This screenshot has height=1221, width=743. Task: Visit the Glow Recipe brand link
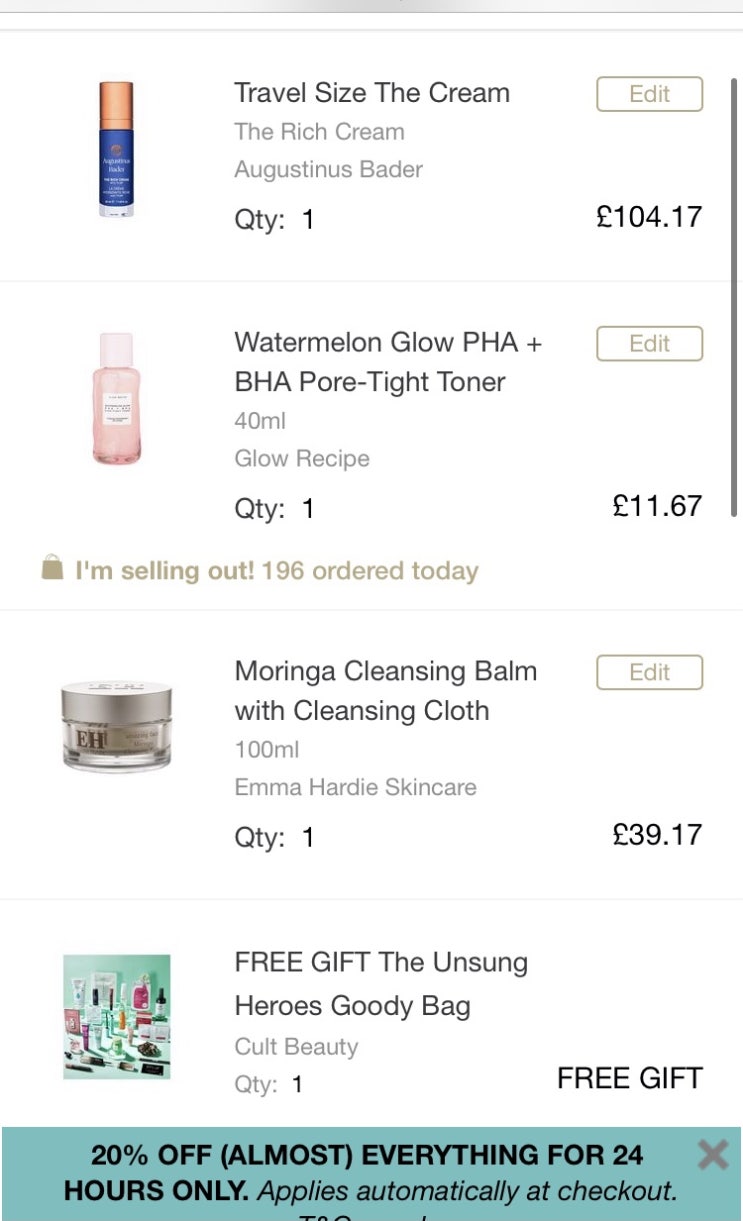(302, 459)
